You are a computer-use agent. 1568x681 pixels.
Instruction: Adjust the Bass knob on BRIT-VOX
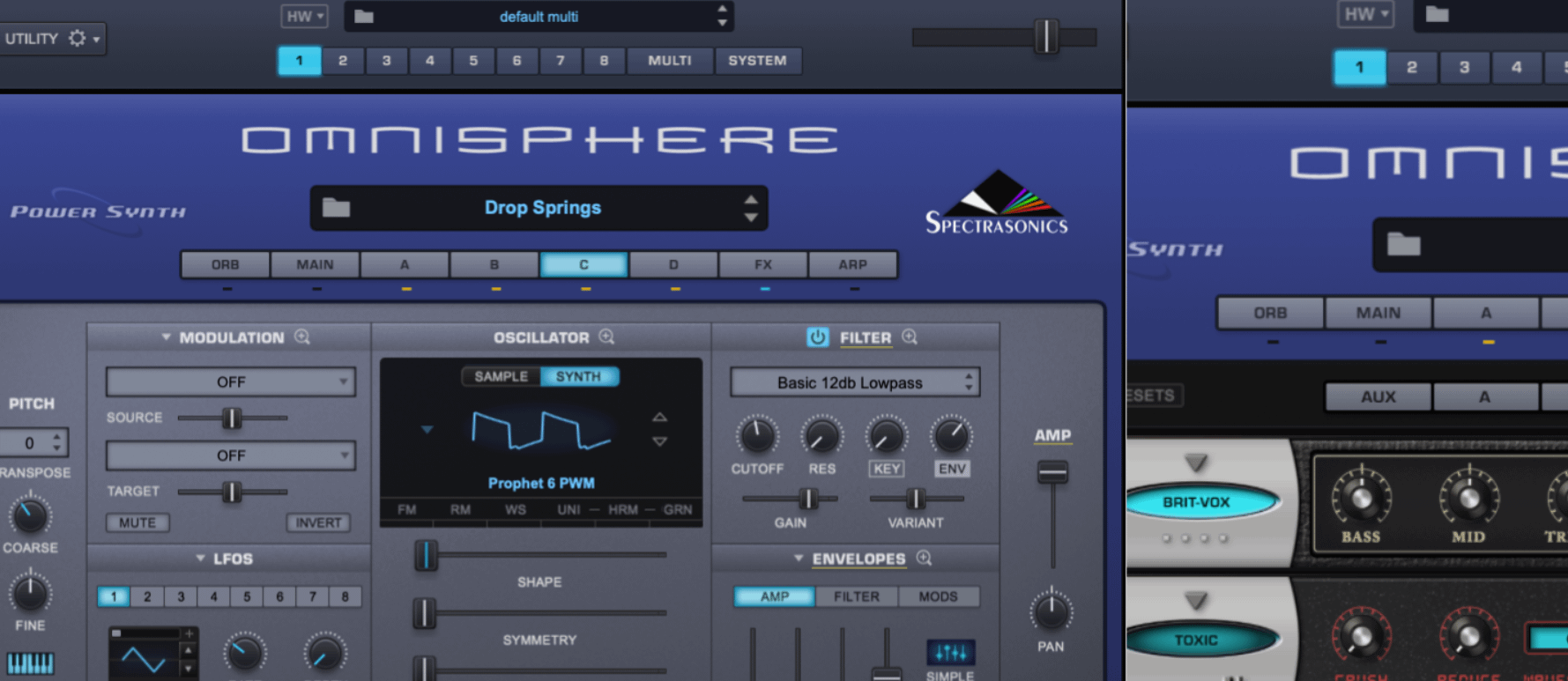1361,498
